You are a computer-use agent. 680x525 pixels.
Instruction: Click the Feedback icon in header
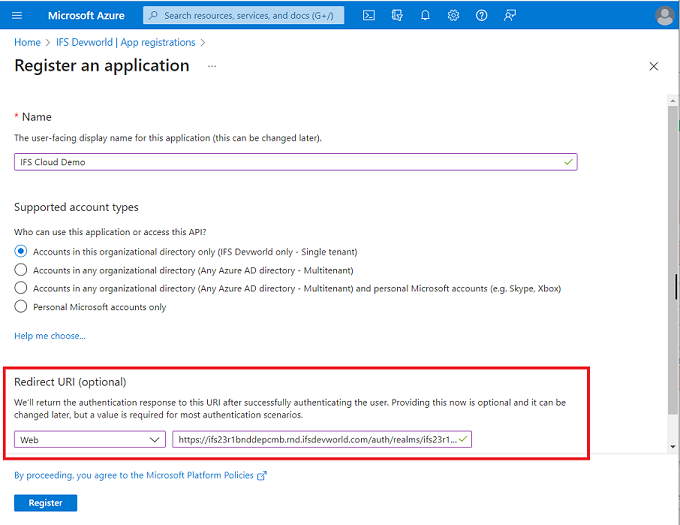[510, 16]
